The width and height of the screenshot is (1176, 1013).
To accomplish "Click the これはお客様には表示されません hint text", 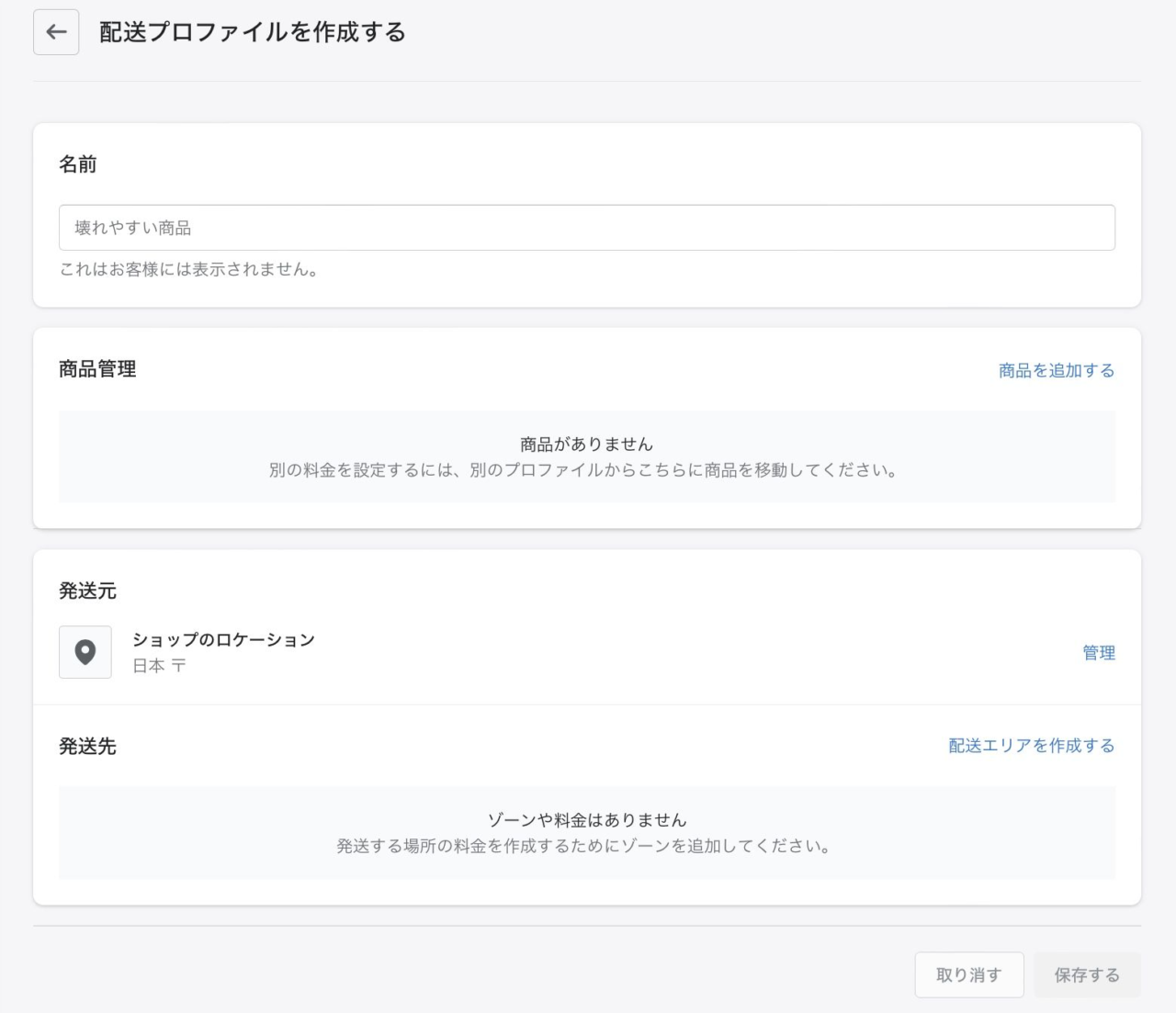I will pyautogui.click(x=189, y=270).
